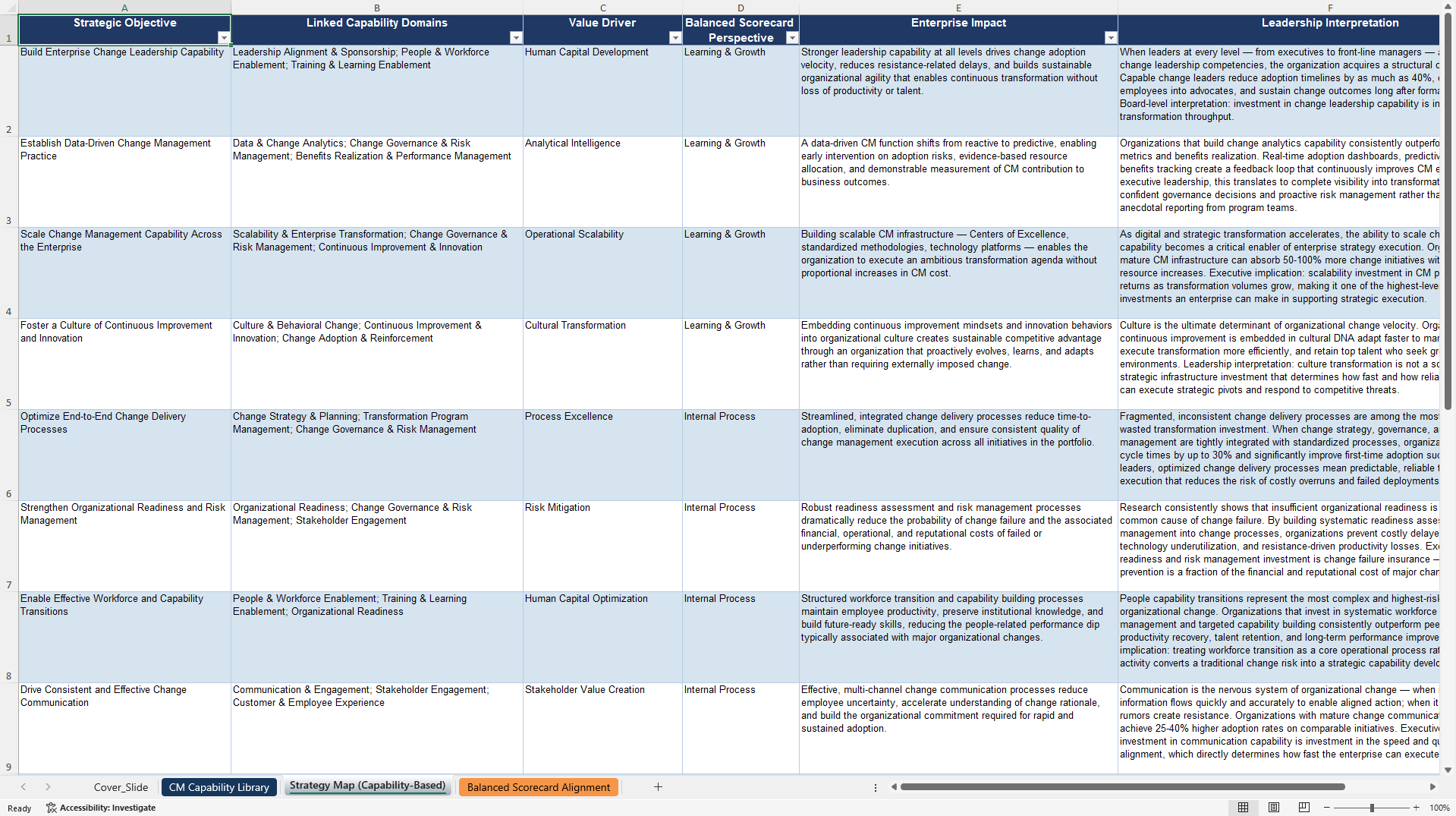Click horizontal scroll left arrow
1456x816 pixels.
pos(894,787)
